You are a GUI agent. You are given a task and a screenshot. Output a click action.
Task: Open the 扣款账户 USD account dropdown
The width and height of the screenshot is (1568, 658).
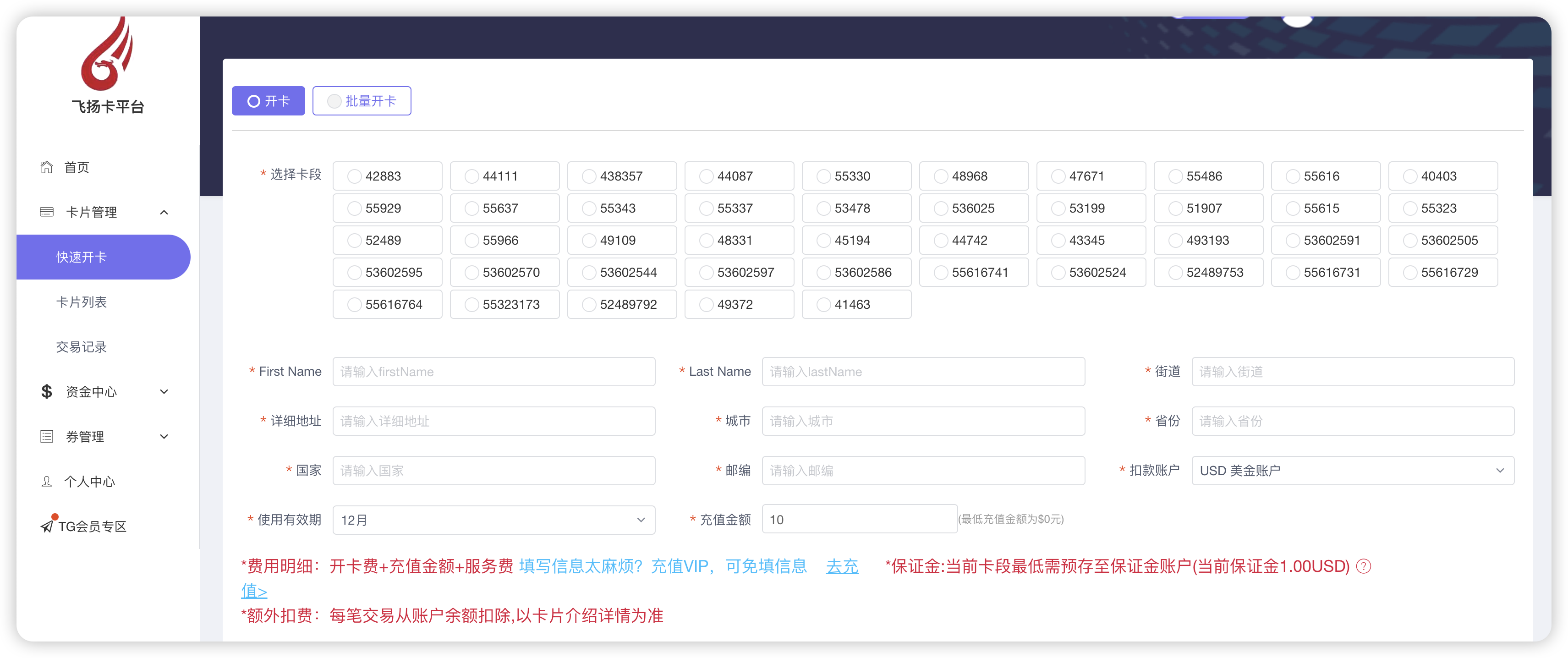click(x=1353, y=470)
